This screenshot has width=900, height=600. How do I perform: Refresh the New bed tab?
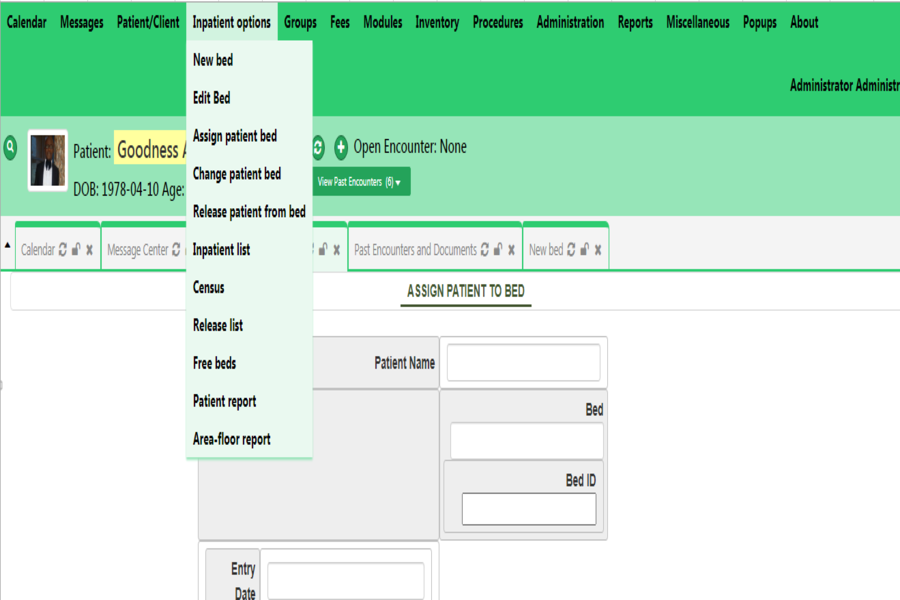coord(571,249)
